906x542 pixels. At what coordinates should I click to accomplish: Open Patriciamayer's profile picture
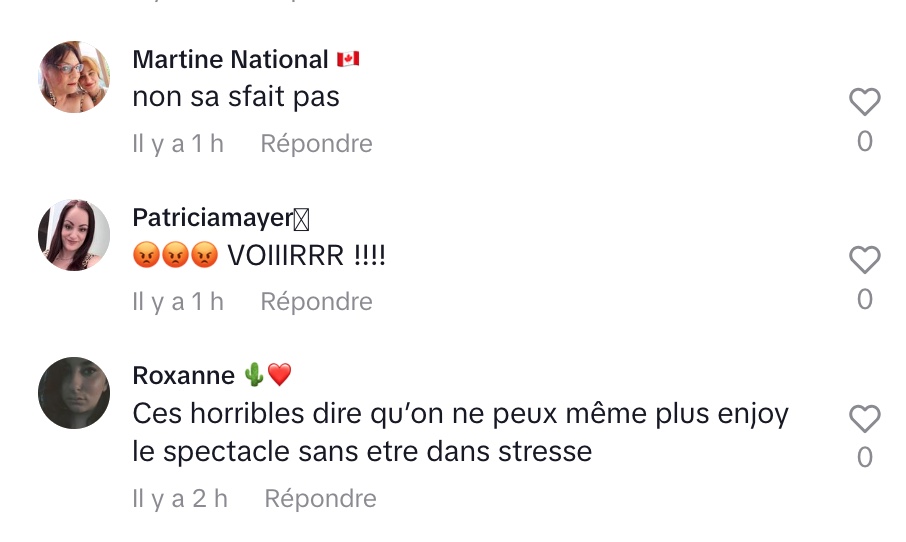pyautogui.click(x=74, y=235)
